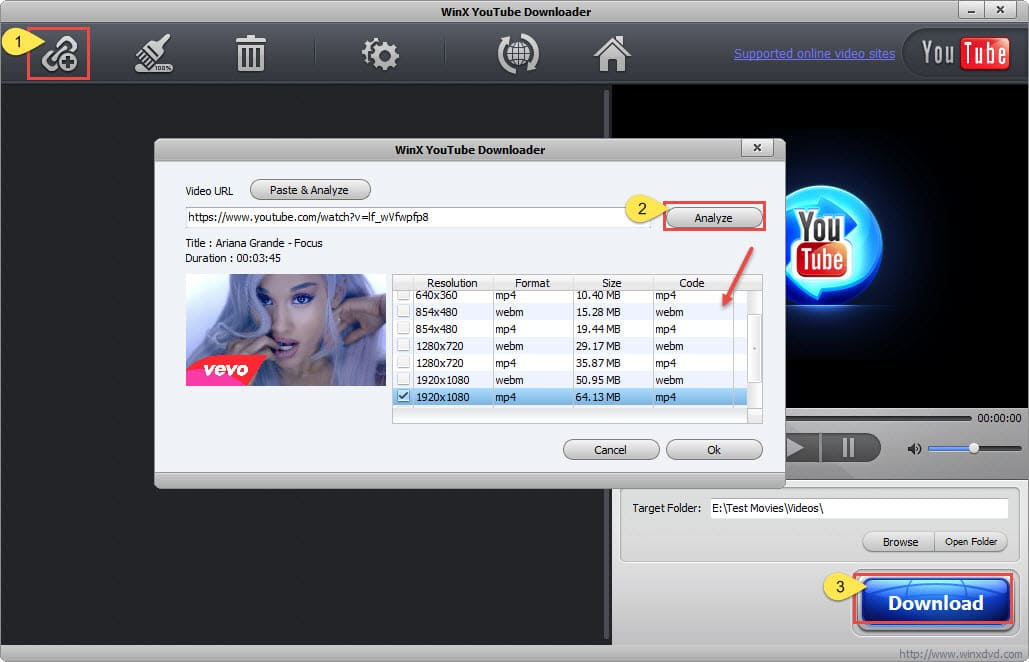Click the Size column header
The image size is (1029, 662).
pos(612,283)
